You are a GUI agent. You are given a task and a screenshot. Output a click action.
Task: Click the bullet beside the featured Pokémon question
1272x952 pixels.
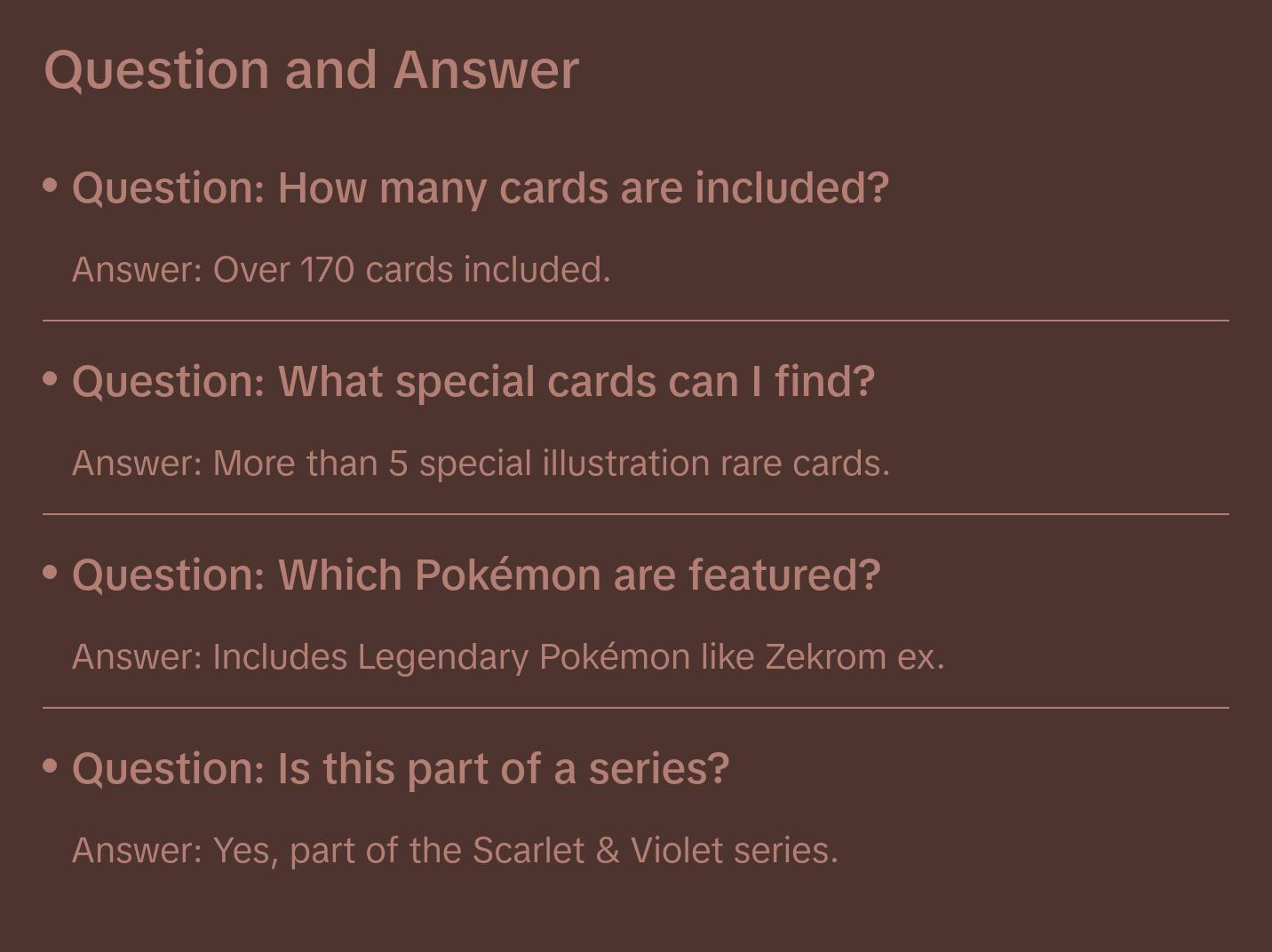coord(51,573)
